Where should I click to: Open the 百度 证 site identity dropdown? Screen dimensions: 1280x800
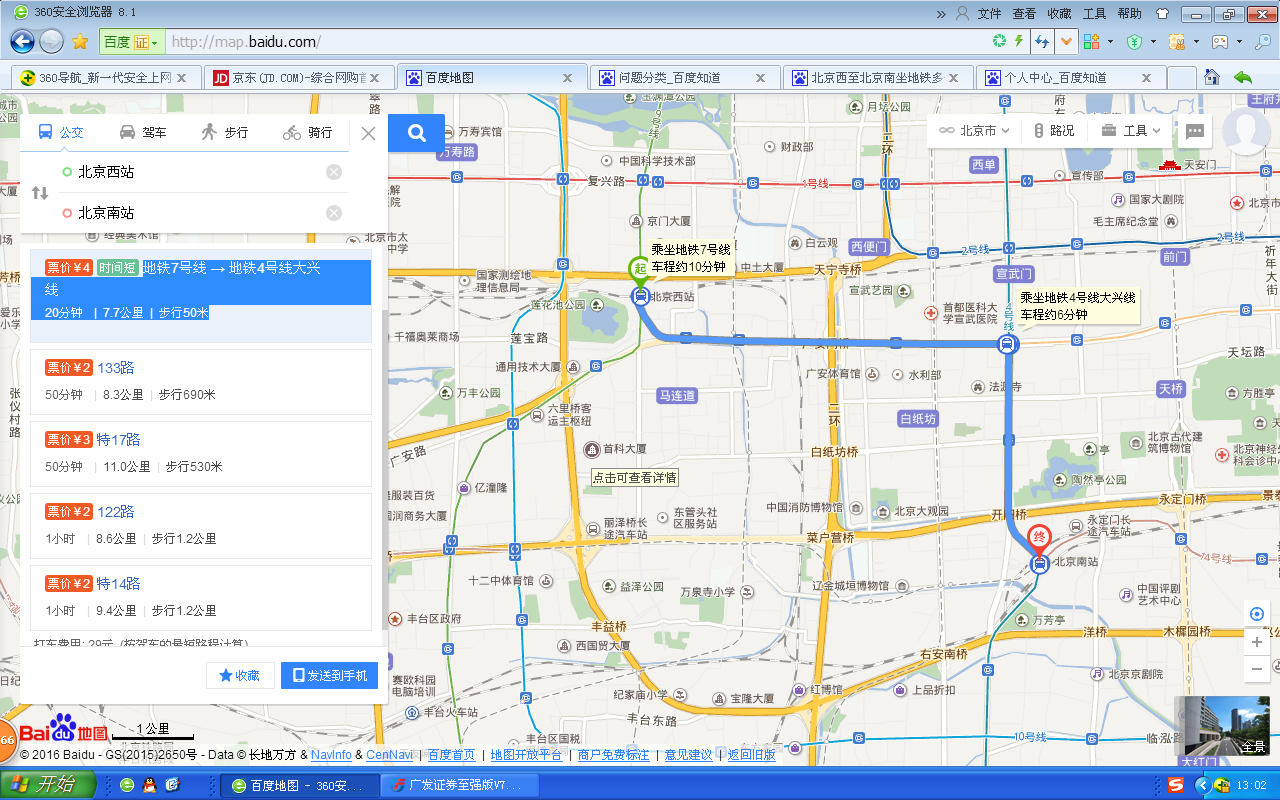[131, 42]
